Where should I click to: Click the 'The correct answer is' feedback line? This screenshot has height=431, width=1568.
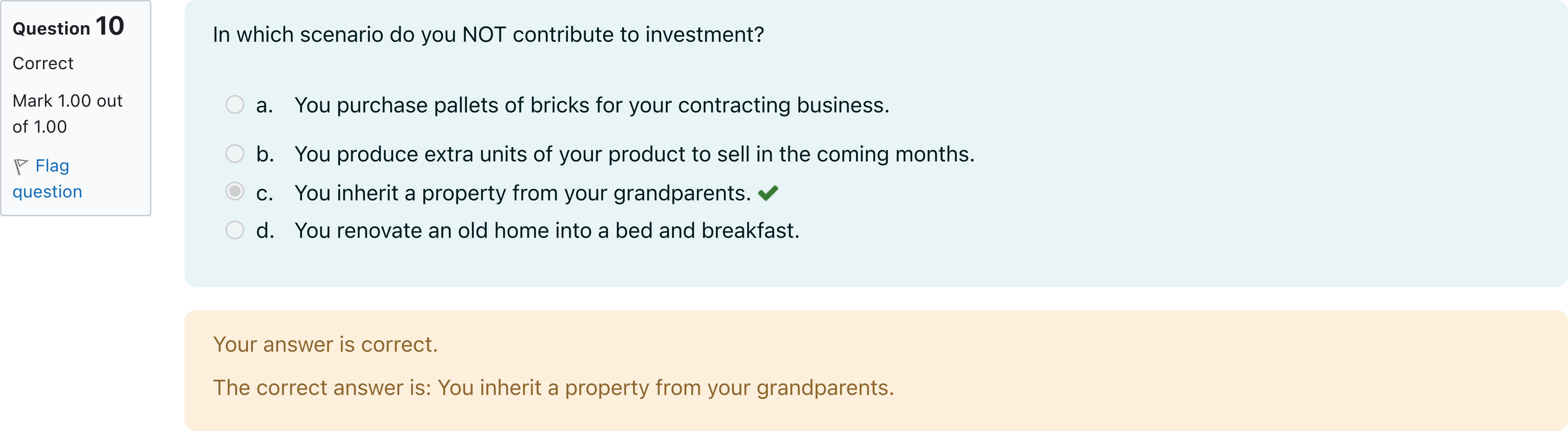pyautogui.click(x=553, y=388)
